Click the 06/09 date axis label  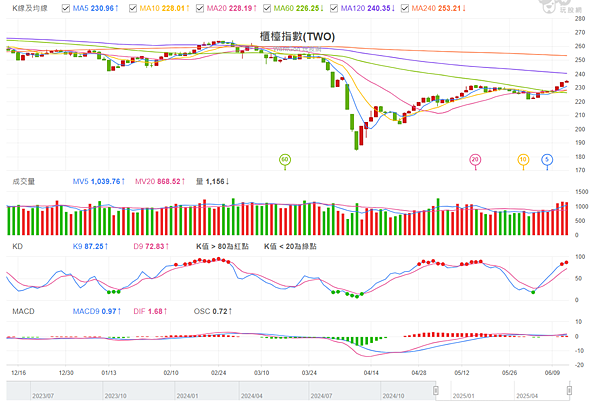point(552,372)
